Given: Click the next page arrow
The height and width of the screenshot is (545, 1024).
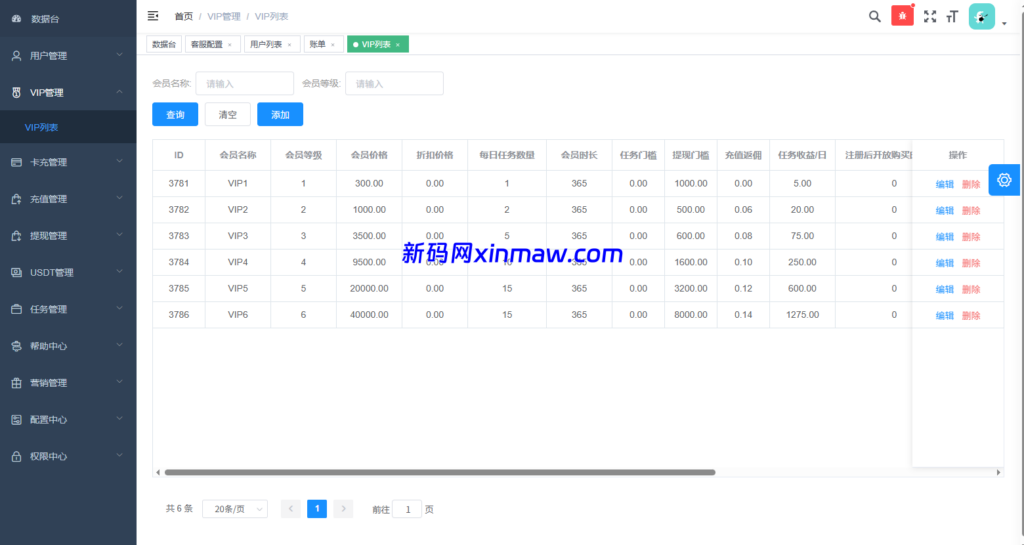Looking at the screenshot, I should (343, 508).
